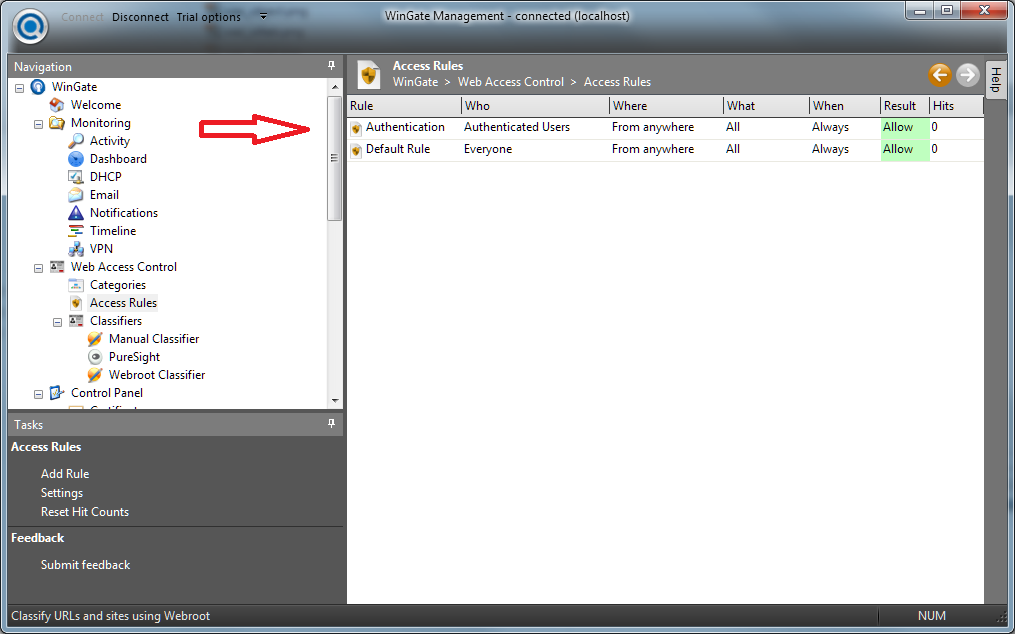
Task: Click the WinGate logo orb button
Action: coord(30,27)
